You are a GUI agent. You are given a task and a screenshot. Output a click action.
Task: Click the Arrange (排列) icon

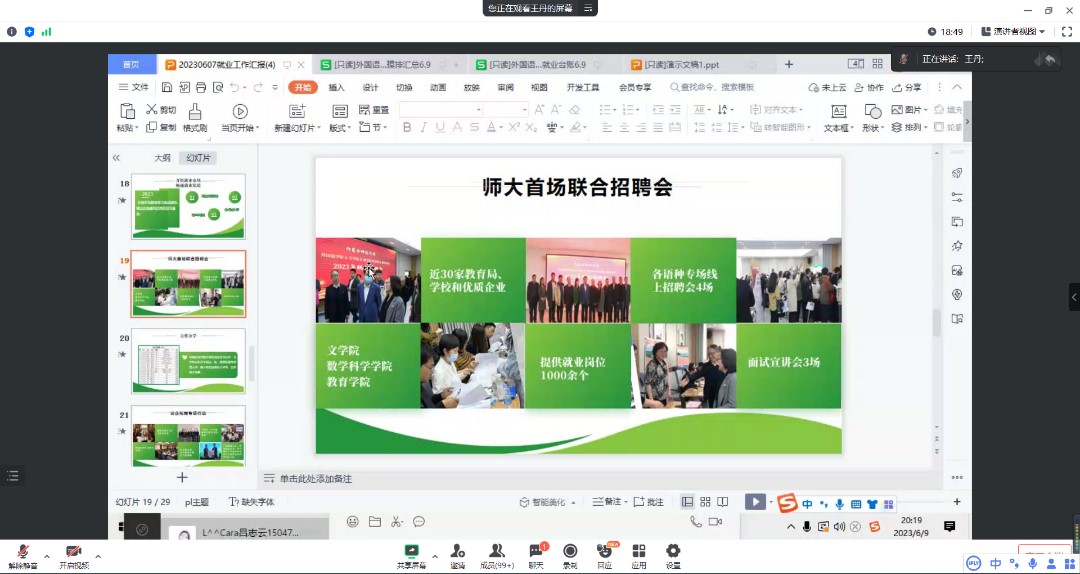pyautogui.click(x=897, y=127)
